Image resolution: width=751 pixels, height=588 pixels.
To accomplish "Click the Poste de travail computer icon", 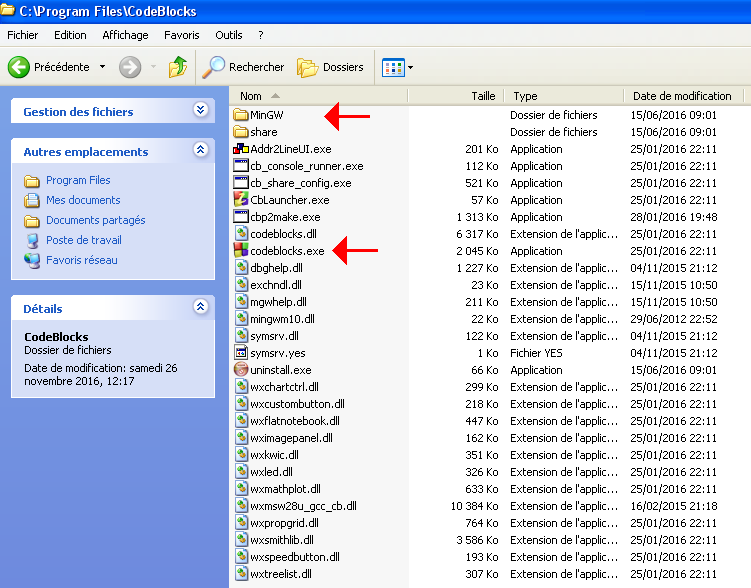I will coord(32,240).
